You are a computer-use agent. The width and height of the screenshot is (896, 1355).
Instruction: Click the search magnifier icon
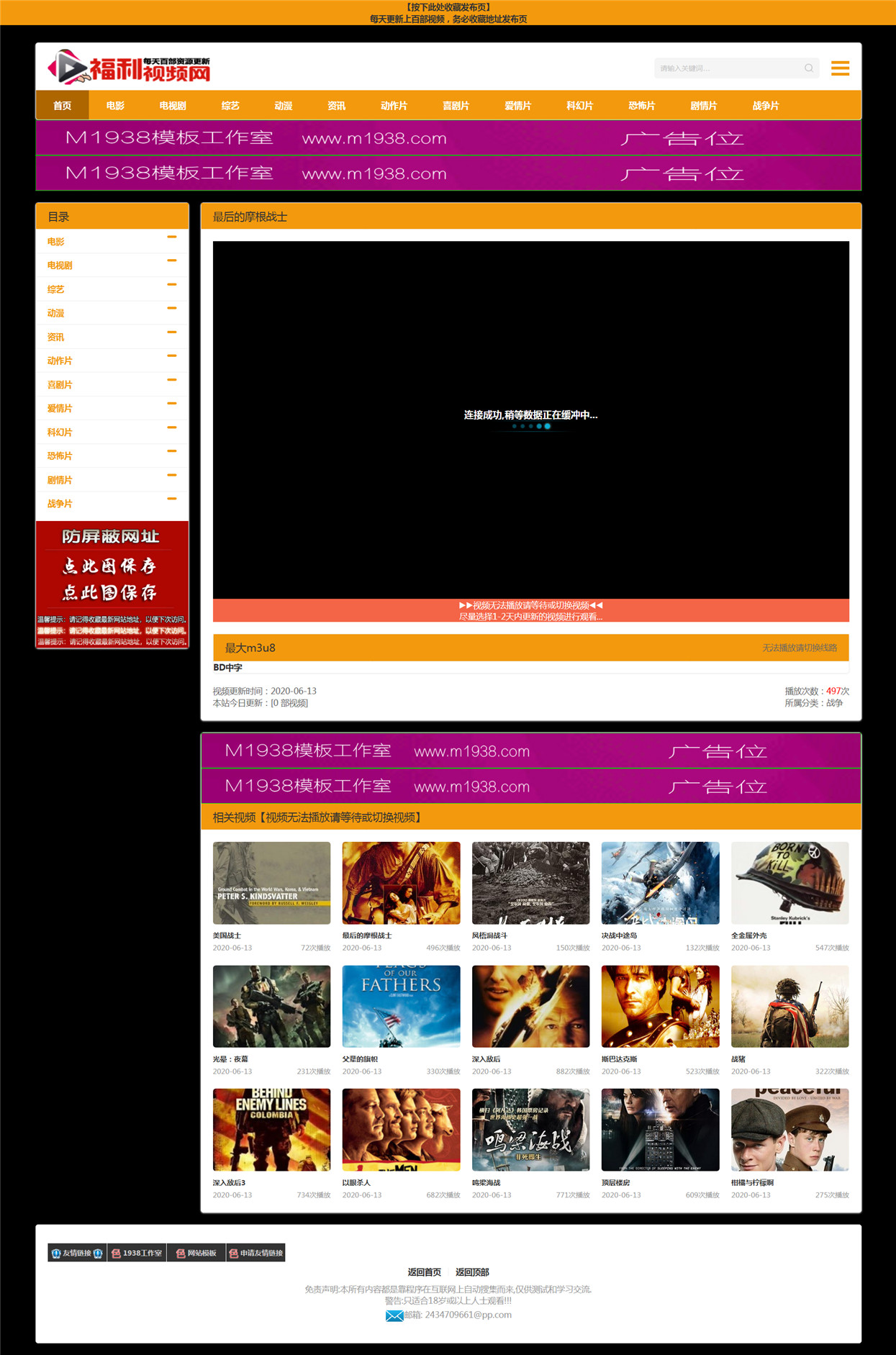click(809, 68)
